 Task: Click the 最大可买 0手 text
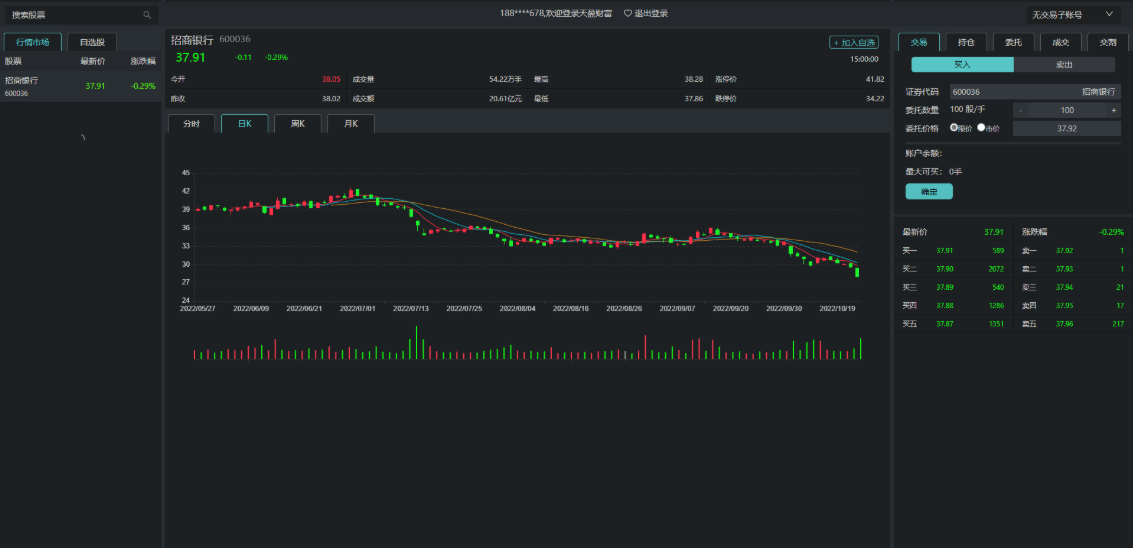(x=934, y=172)
